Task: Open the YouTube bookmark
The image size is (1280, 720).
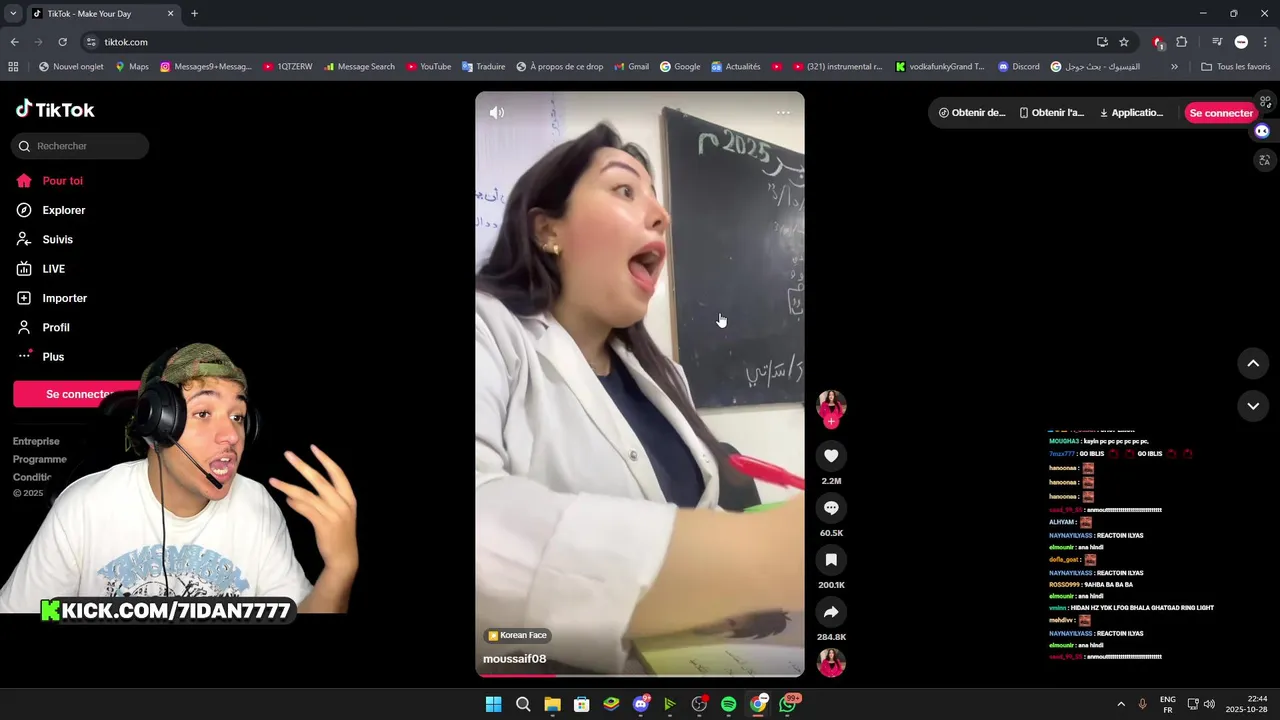Action: [x=428, y=67]
